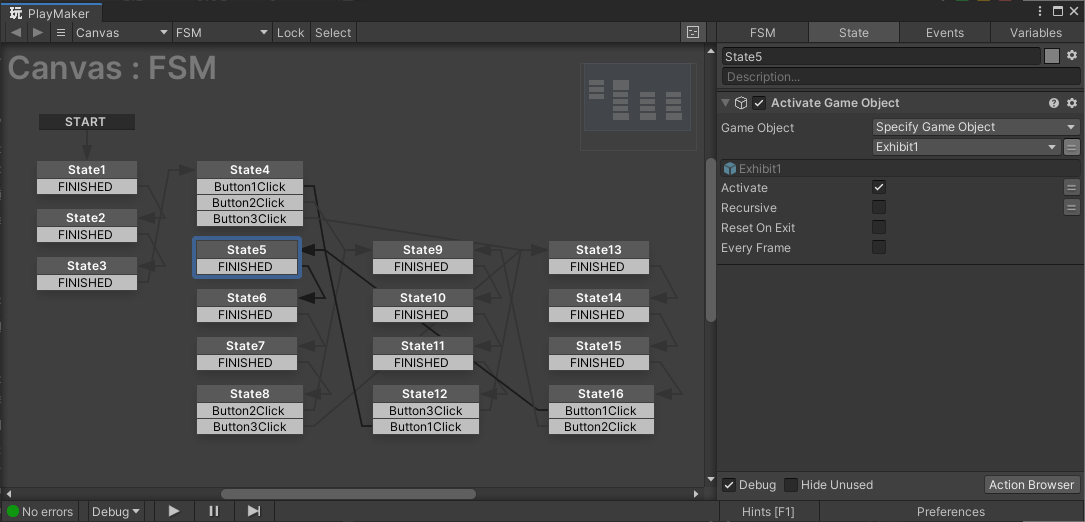The width and height of the screenshot is (1085, 522).
Task: Switch to the State tab
Action: click(854, 33)
